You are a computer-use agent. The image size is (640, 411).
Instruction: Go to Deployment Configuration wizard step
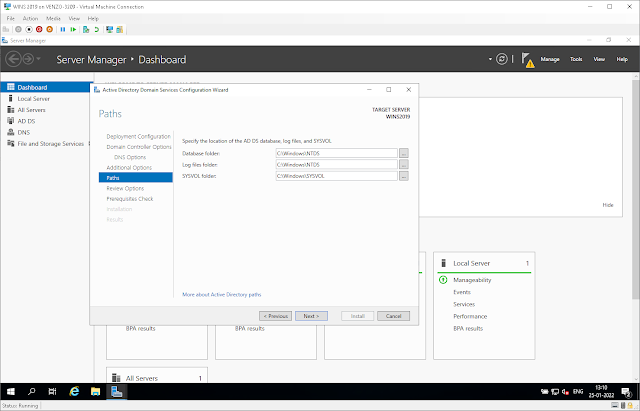(x=138, y=136)
